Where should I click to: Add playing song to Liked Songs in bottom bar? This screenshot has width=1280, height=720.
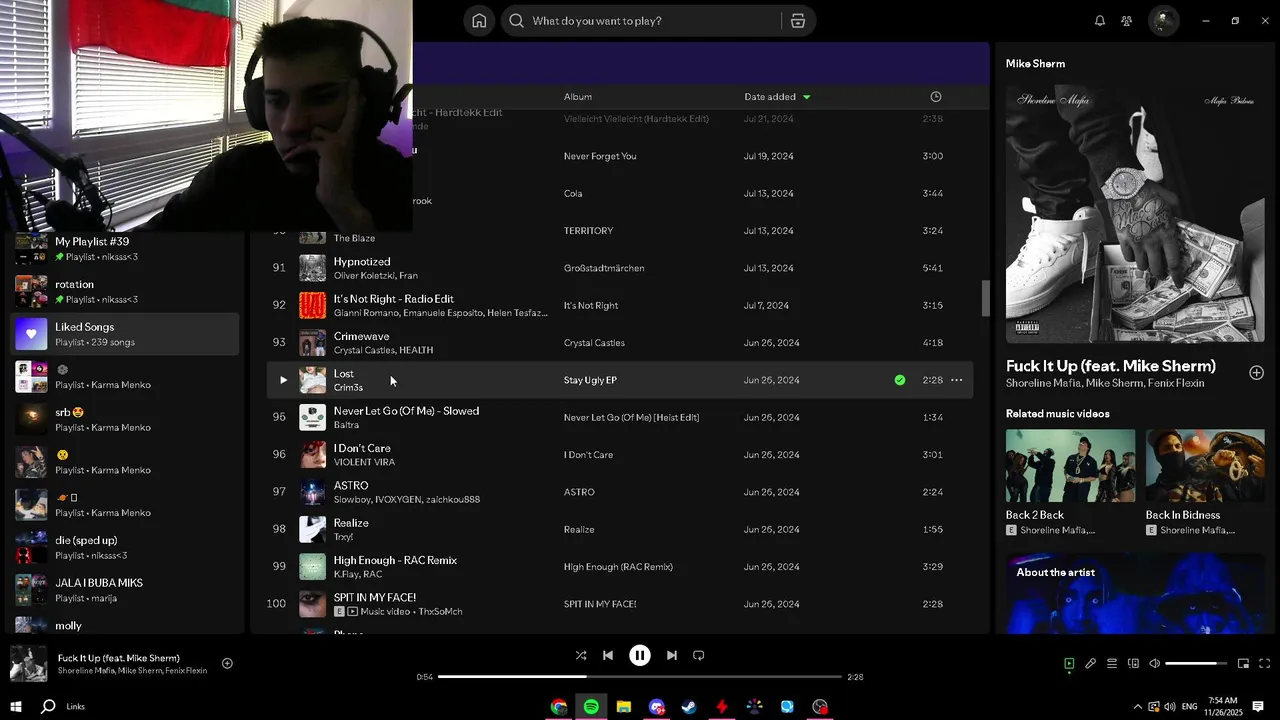(x=227, y=663)
